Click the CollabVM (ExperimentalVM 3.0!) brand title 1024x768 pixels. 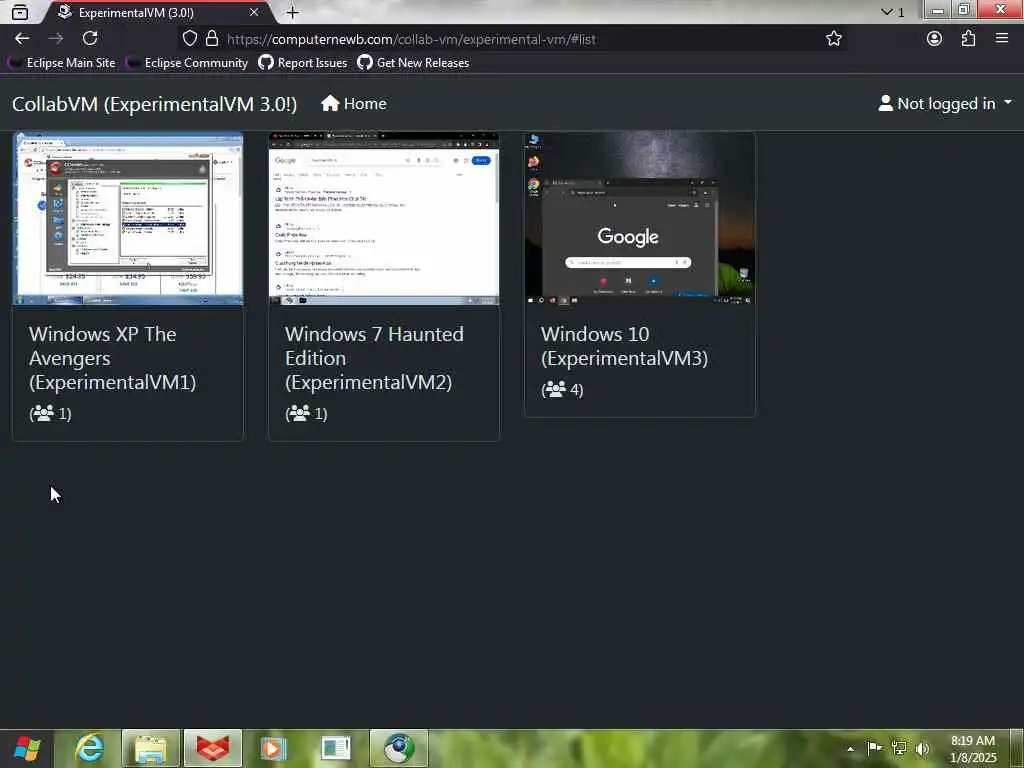tap(155, 104)
